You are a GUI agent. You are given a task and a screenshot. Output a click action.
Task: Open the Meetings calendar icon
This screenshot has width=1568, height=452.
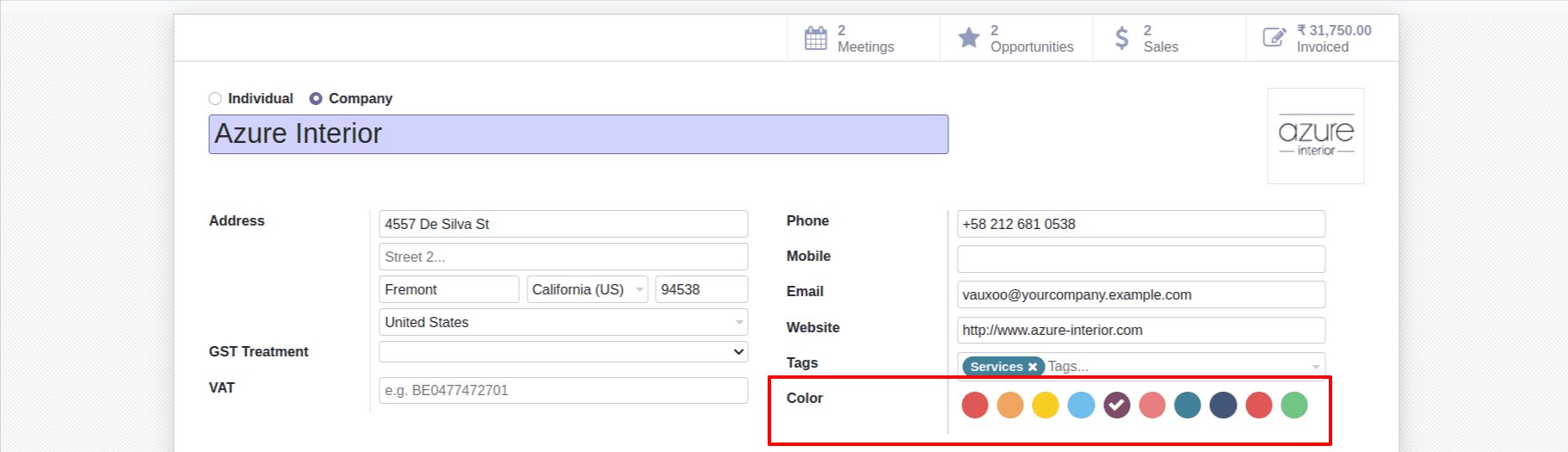pos(815,38)
